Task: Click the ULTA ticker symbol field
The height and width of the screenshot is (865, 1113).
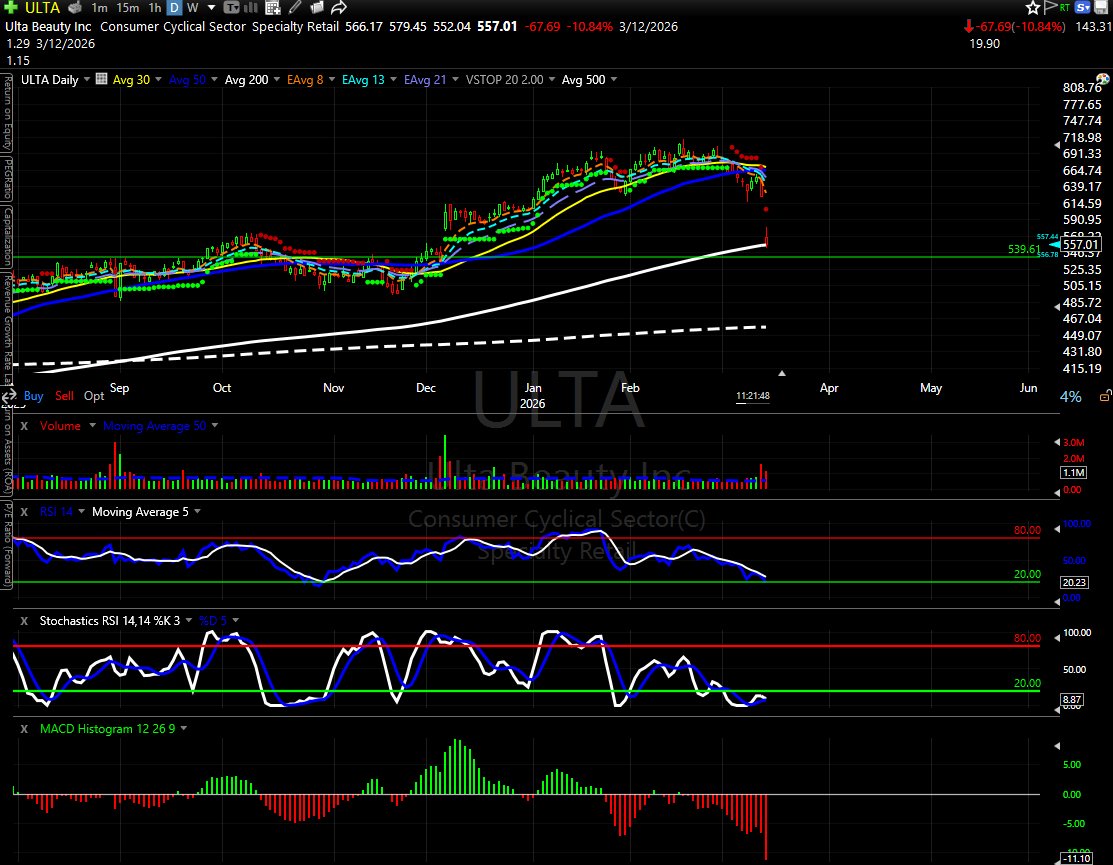Action: point(43,8)
